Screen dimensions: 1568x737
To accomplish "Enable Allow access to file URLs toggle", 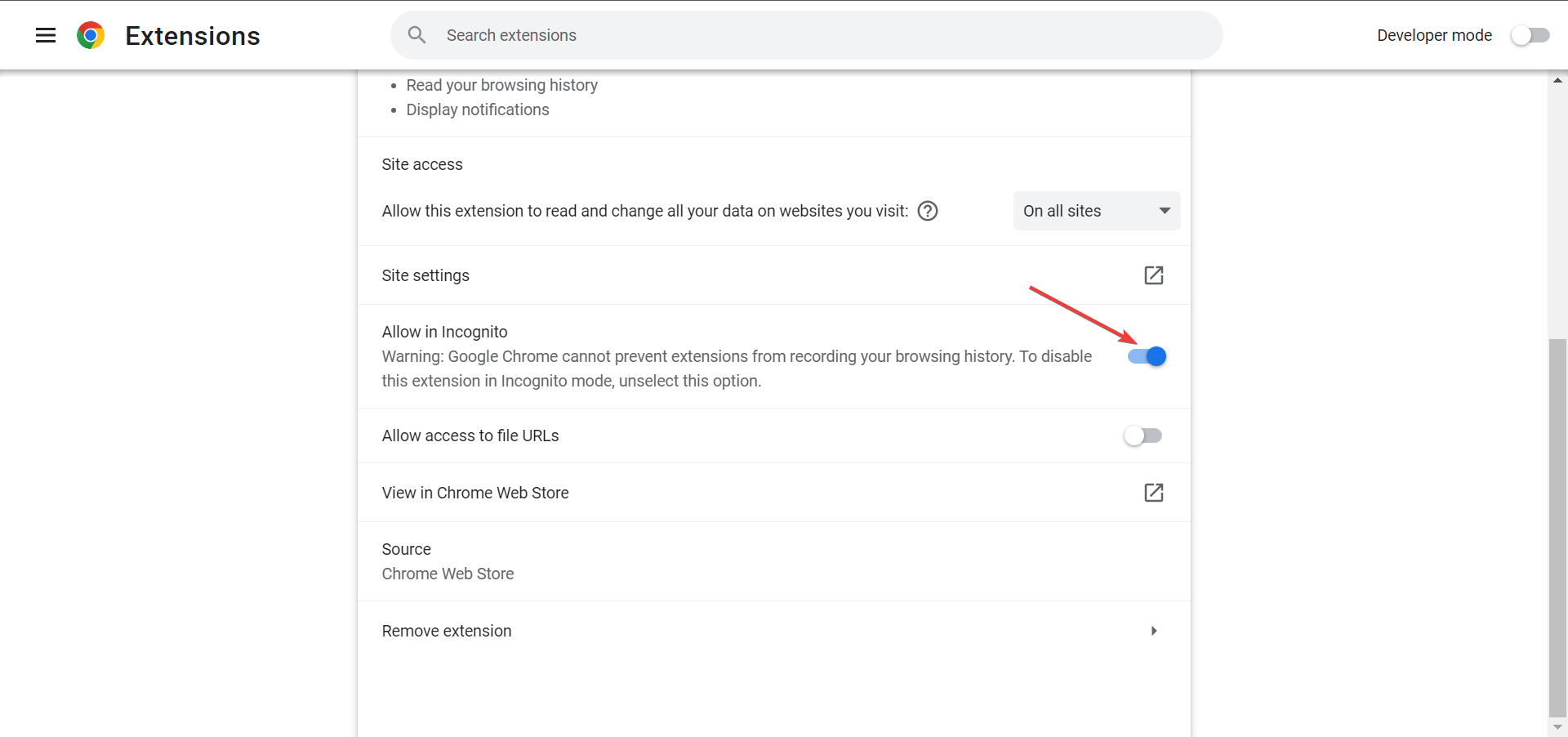I will [1143, 435].
